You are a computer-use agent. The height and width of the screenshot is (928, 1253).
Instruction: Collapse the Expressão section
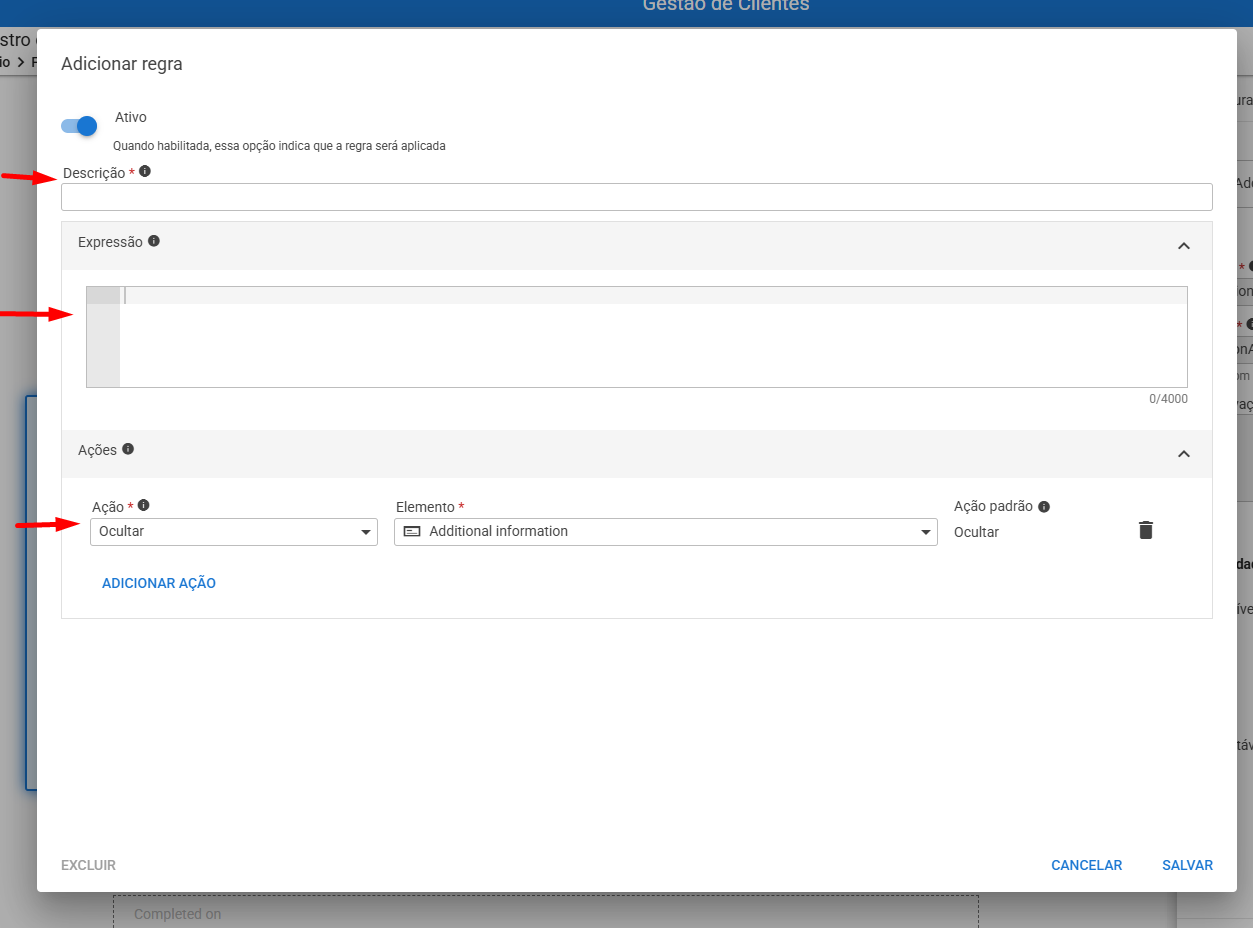pos(1184,246)
